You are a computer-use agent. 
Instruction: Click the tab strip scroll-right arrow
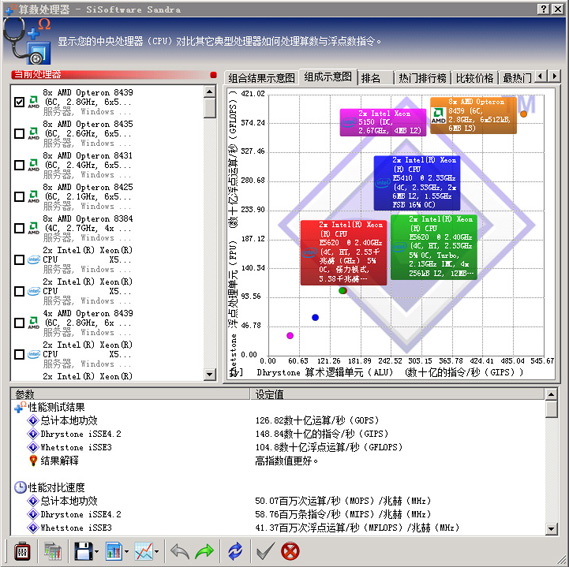point(554,76)
